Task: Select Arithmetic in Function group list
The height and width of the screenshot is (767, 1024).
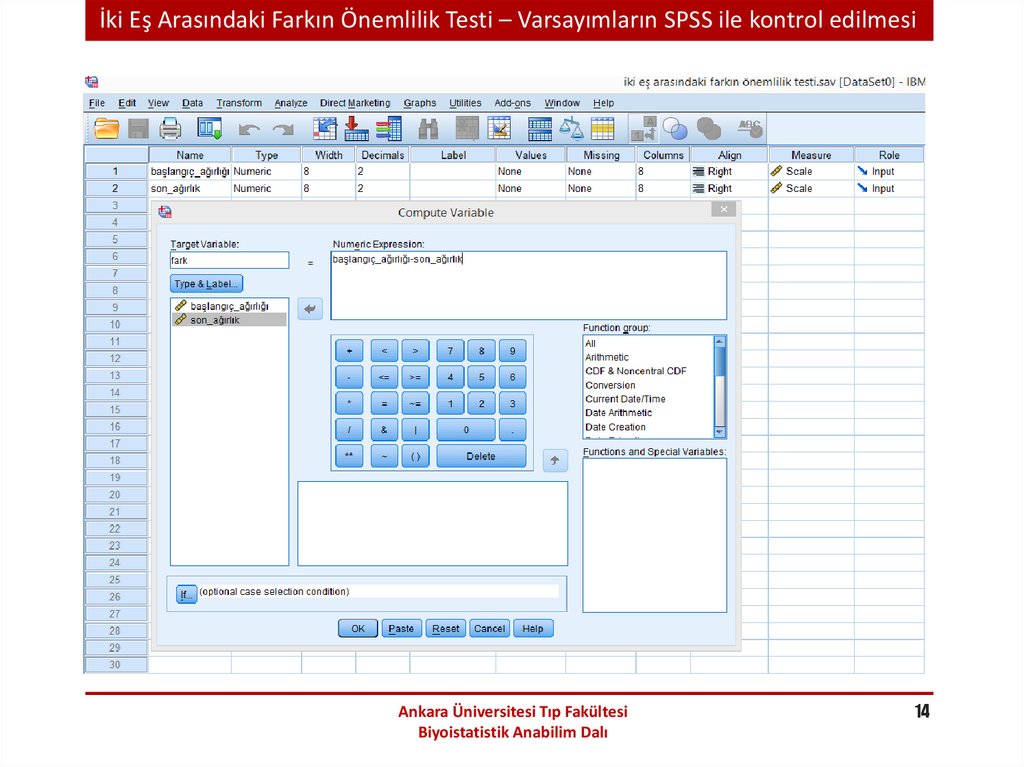Action: click(x=607, y=357)
